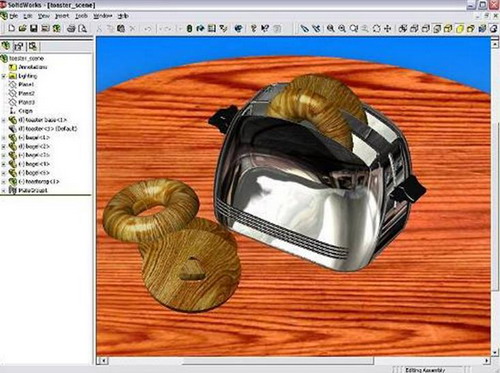This screenshot has width=500, height=373.
Task: Rebuild the model with traffic light icon
Action: 189,29
